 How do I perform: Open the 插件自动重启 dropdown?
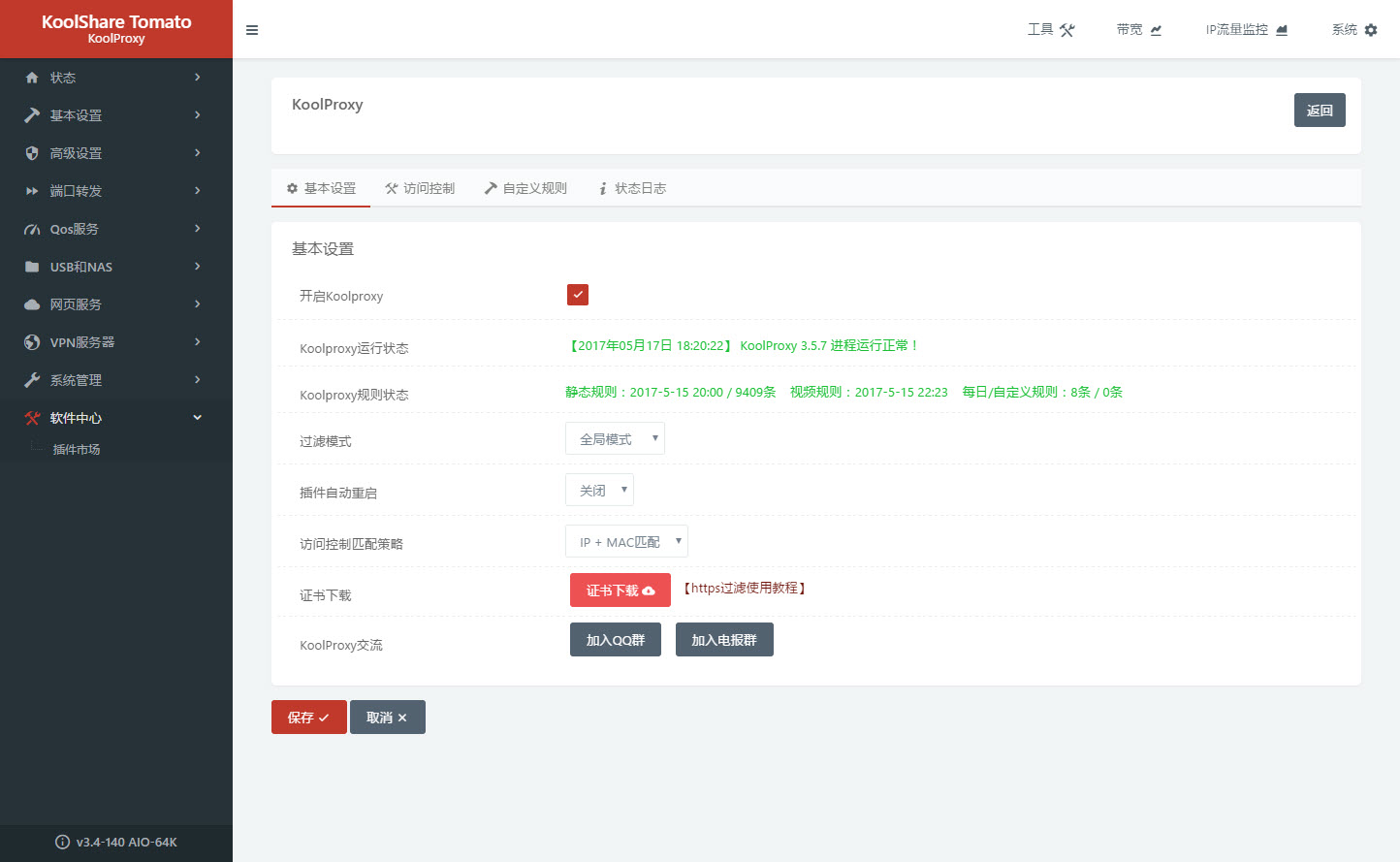click(x=599, y=491)
